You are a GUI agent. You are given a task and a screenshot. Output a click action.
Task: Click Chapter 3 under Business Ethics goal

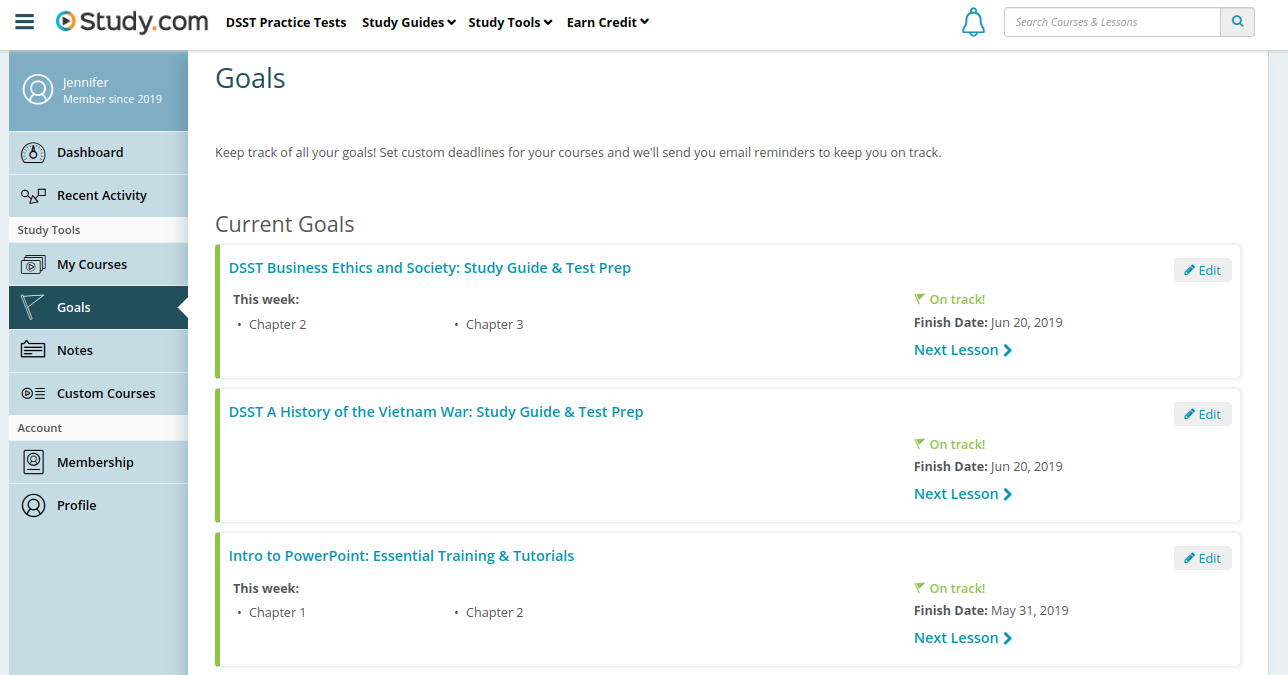[x=495, y=325]
